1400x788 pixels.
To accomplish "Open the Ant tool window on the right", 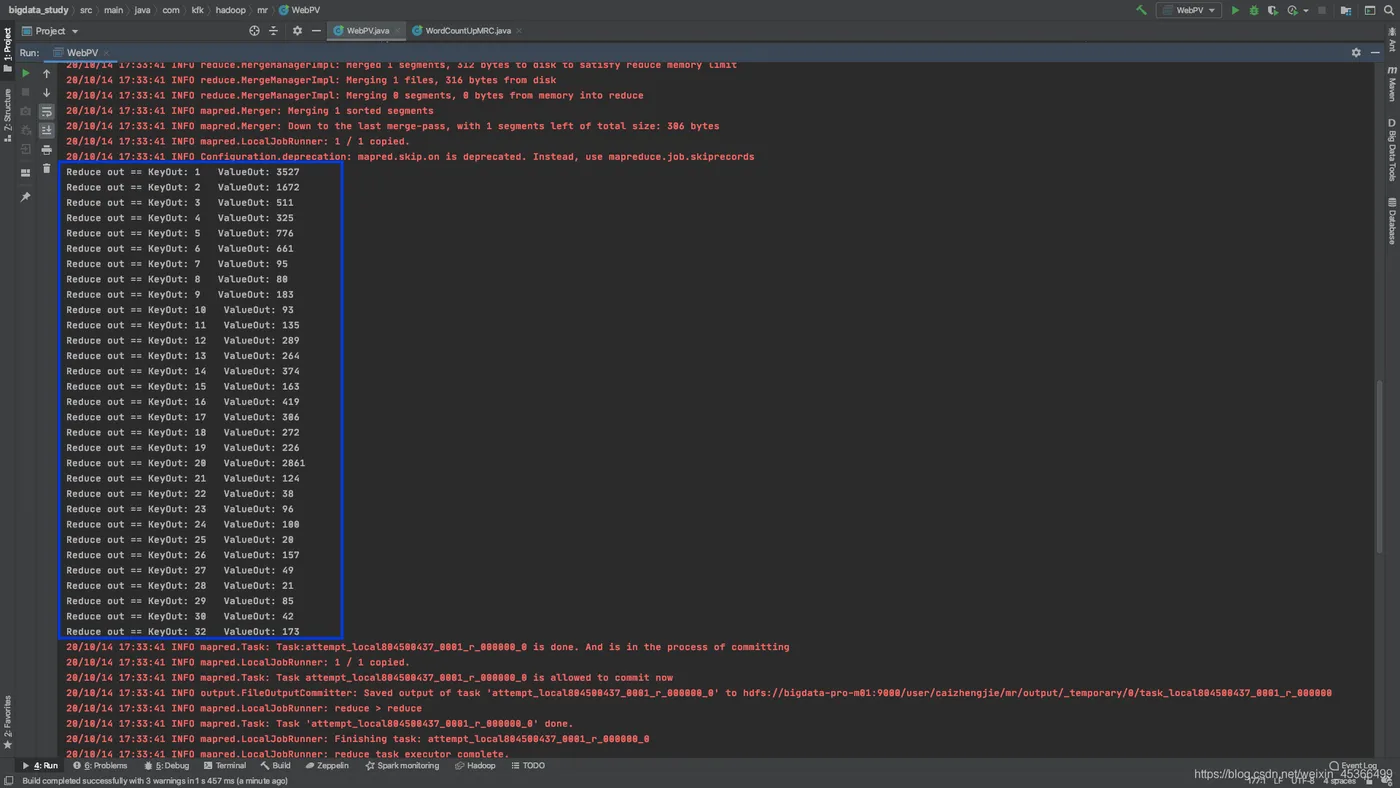I will pyautogui.click(x=1391, y=40).
